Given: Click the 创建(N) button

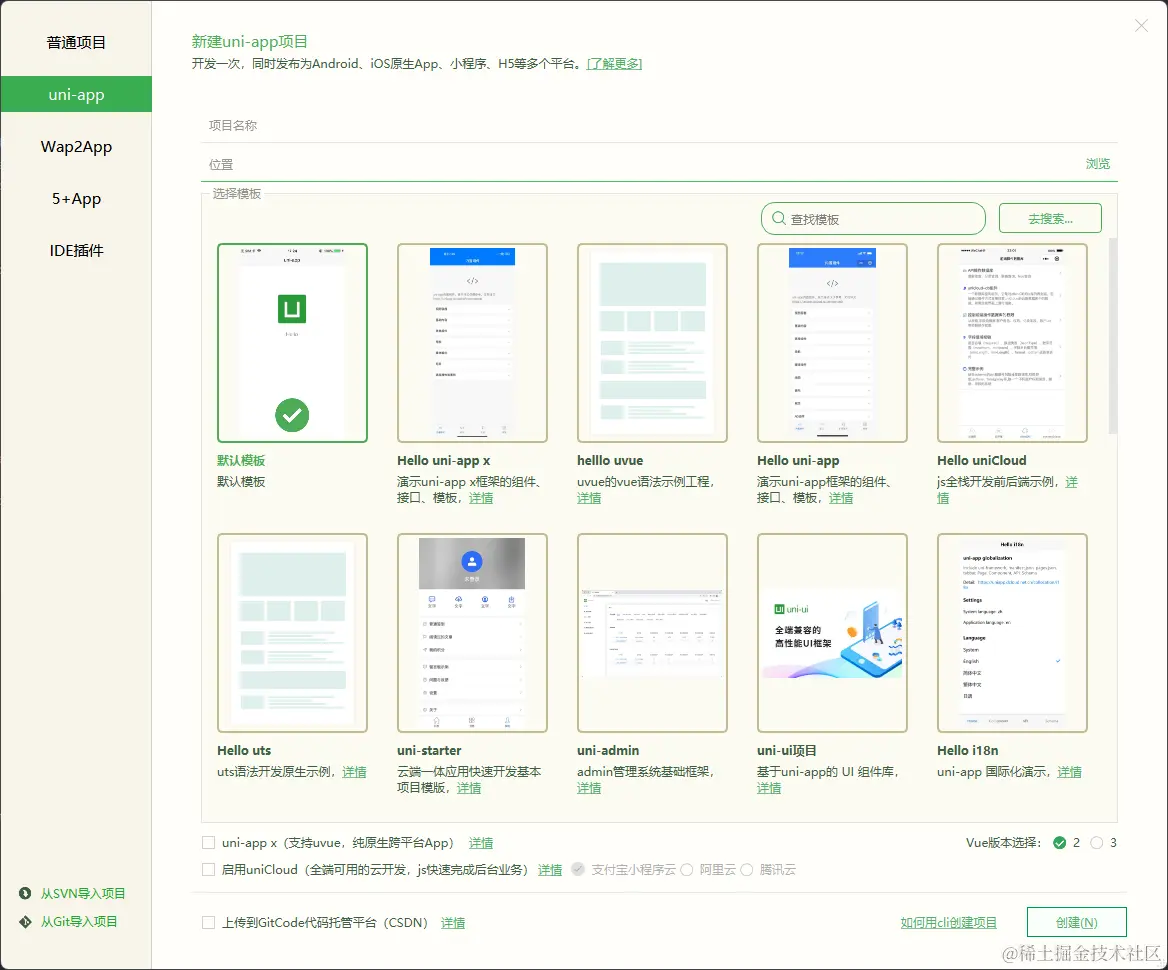Looking at the screenshot, I should click(1076, 922).
